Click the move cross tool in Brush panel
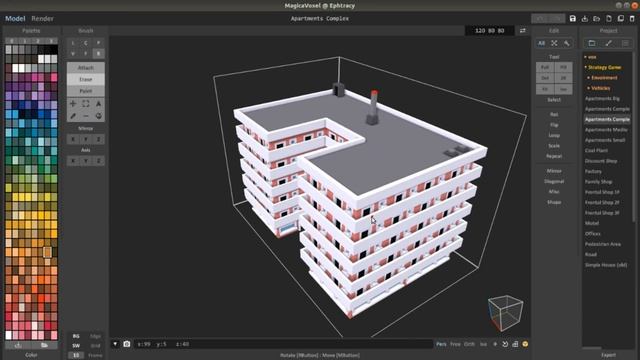 [x=73, y=104]
